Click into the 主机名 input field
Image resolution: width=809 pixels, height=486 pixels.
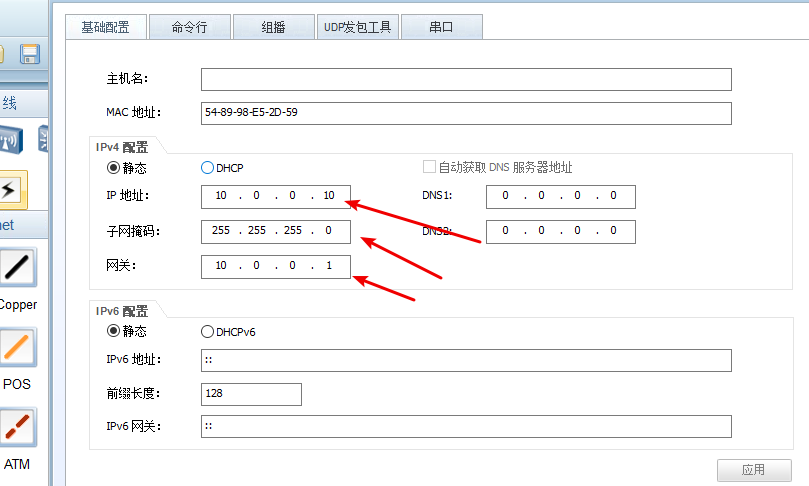[x=466, y=79]
